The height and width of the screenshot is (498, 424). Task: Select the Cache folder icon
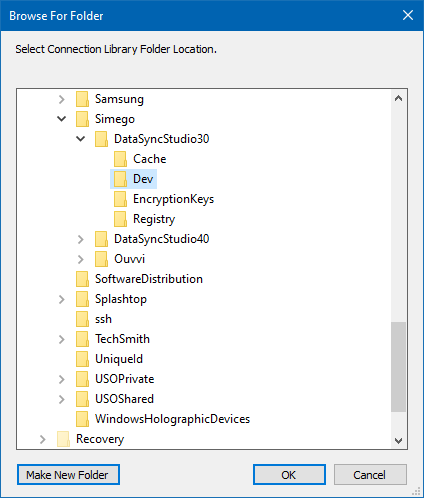(x=120, y=159)
